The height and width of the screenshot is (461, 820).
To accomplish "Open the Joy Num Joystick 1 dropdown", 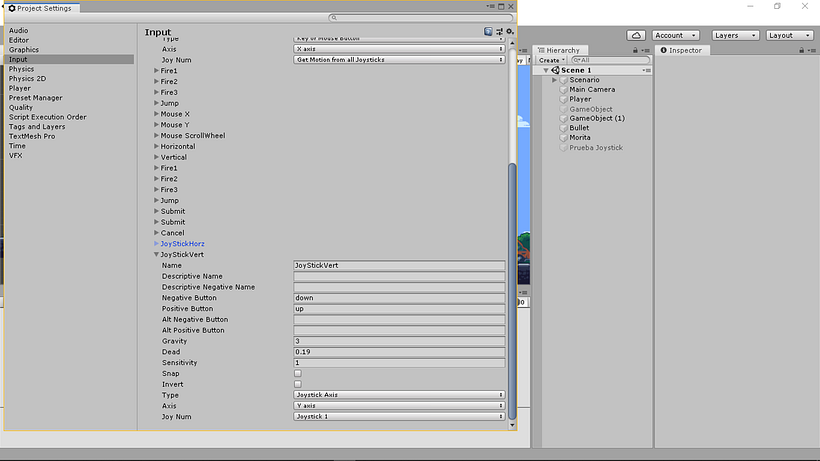I will tap(399, 416).
